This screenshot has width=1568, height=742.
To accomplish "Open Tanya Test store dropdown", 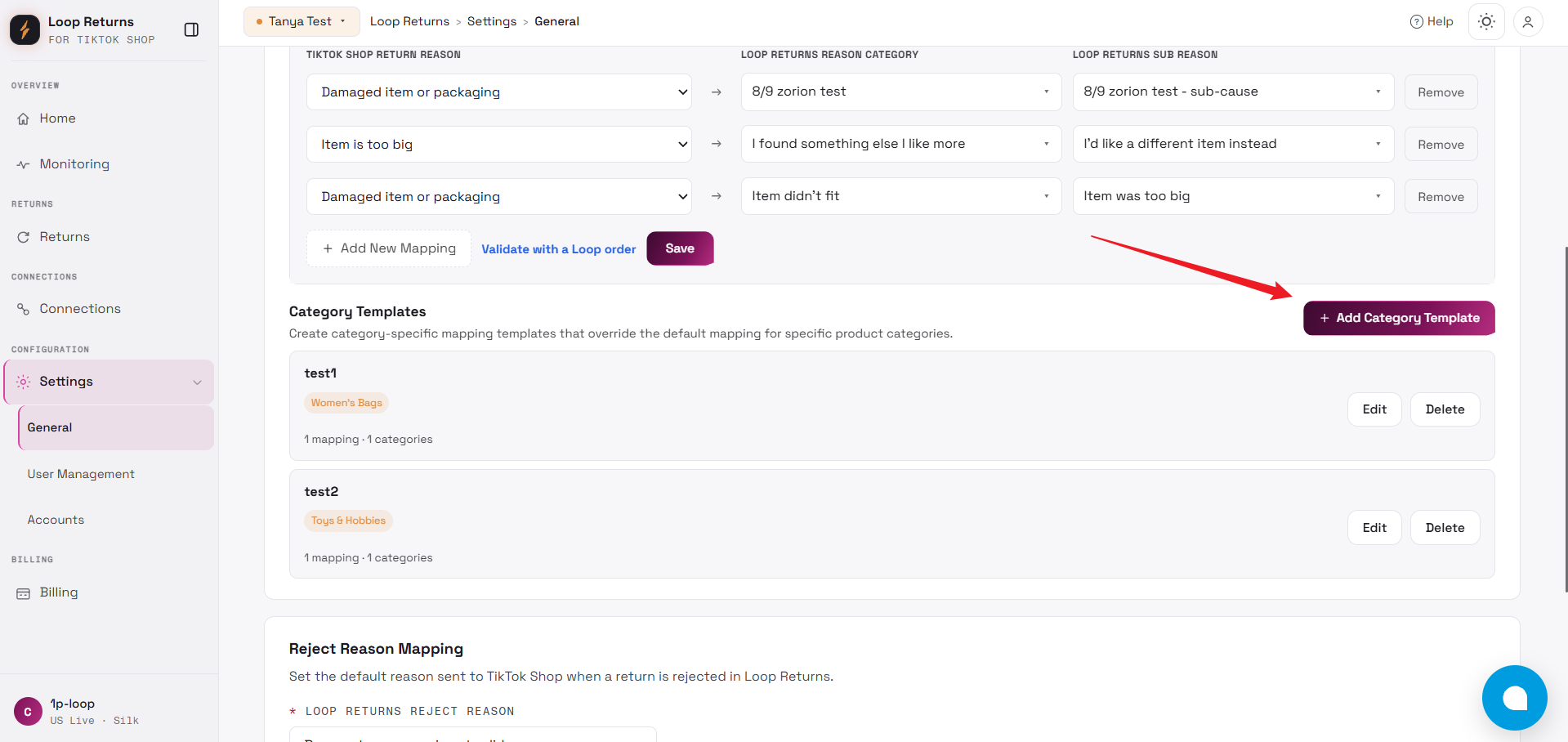I will [x=302, y=21].
